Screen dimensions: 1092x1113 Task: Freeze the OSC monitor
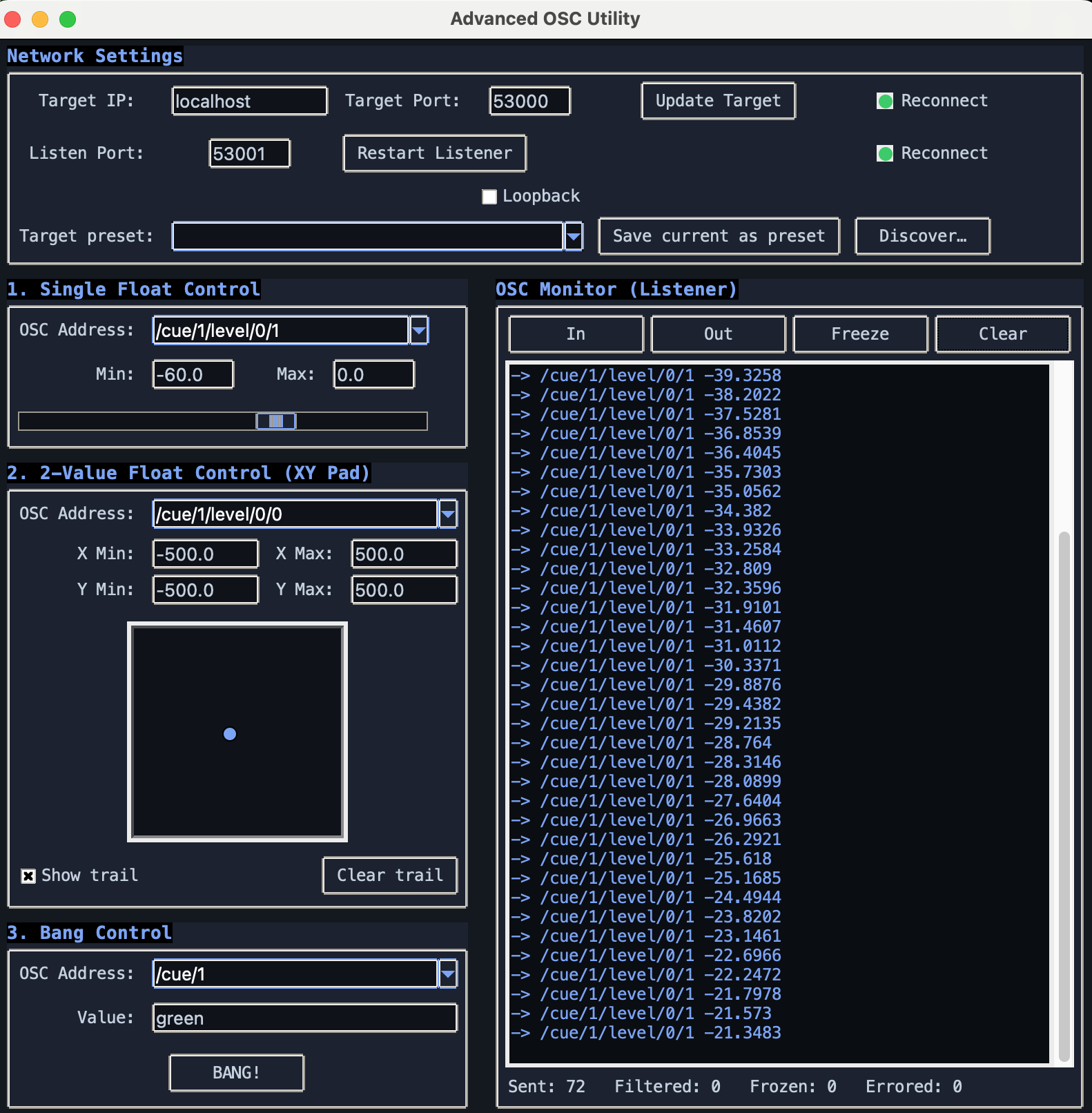pos(861,334)
